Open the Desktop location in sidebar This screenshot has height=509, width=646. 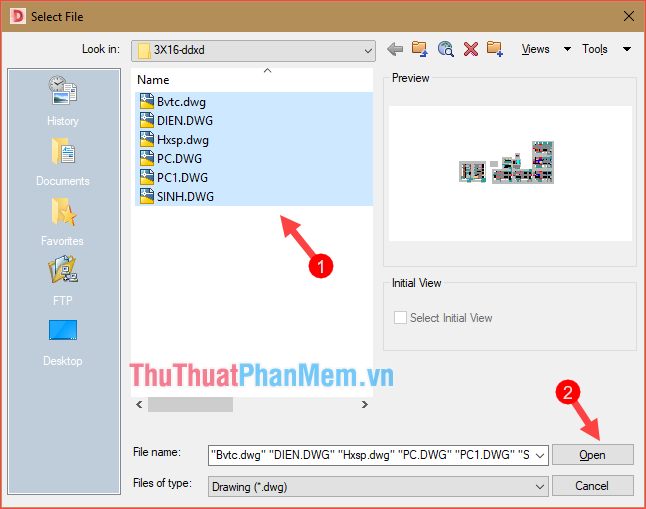[x=63, y=343]
